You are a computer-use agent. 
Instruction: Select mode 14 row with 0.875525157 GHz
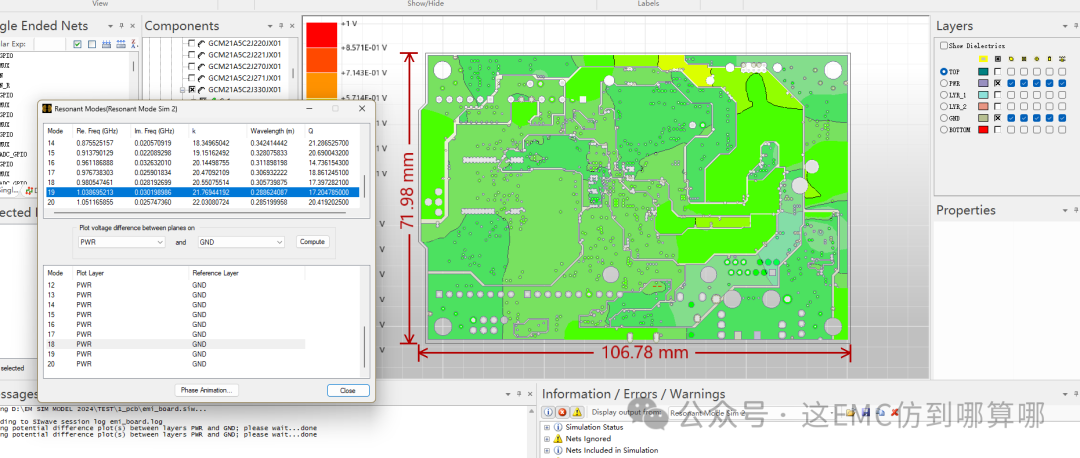202,143
